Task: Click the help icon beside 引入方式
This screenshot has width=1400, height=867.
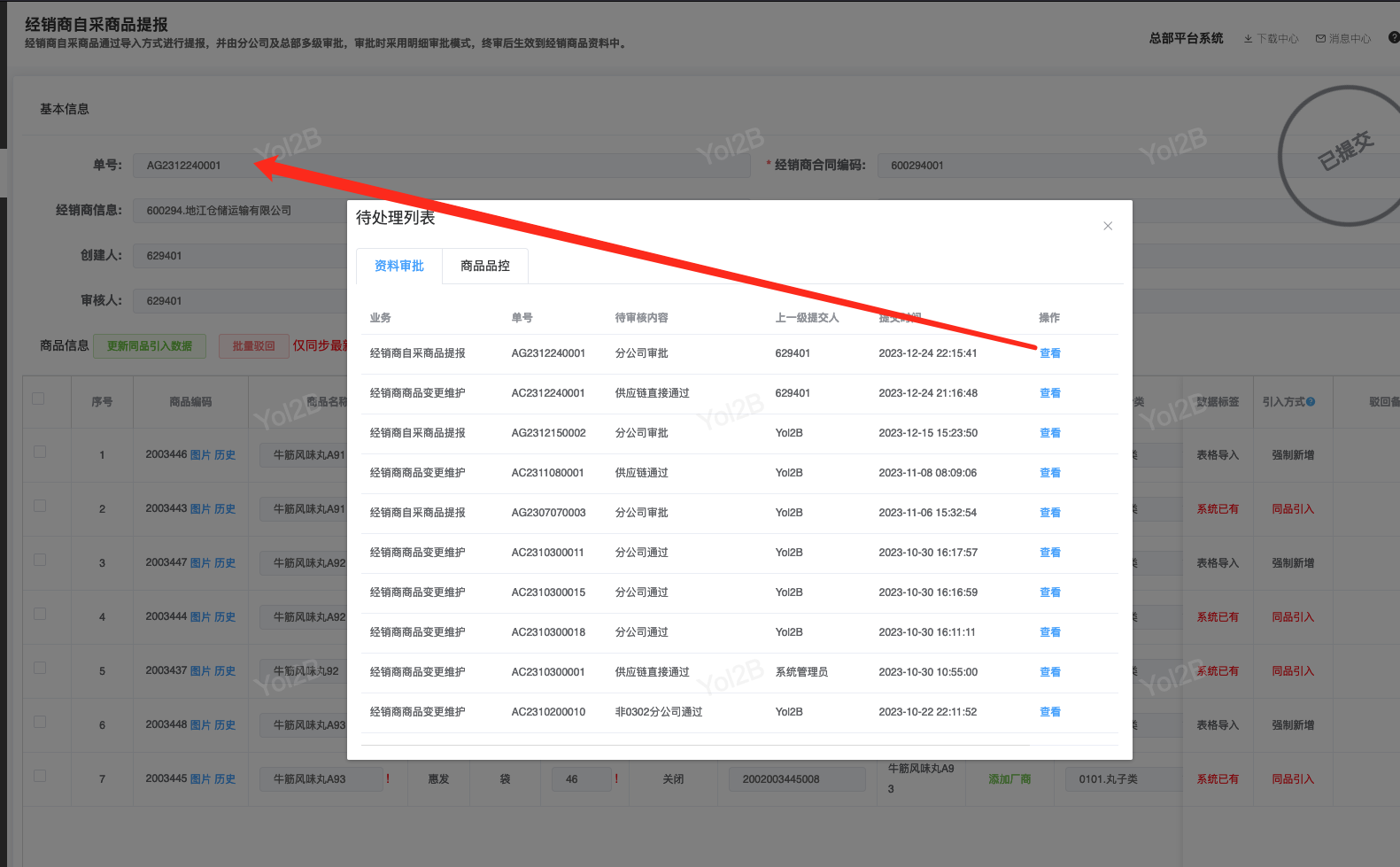Action: (1311, 402)
